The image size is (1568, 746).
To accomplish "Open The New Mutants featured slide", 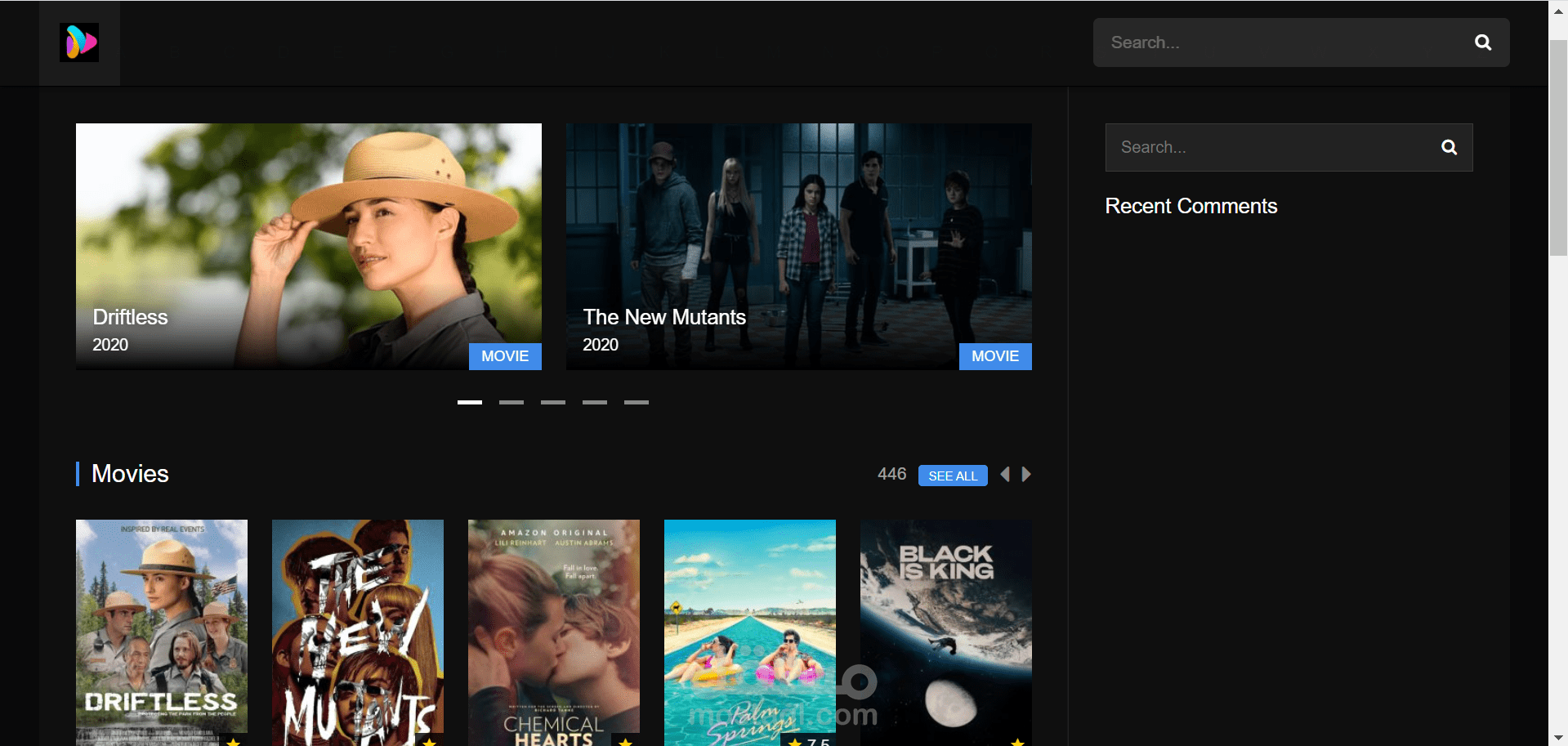I will (x=799, y=247).
